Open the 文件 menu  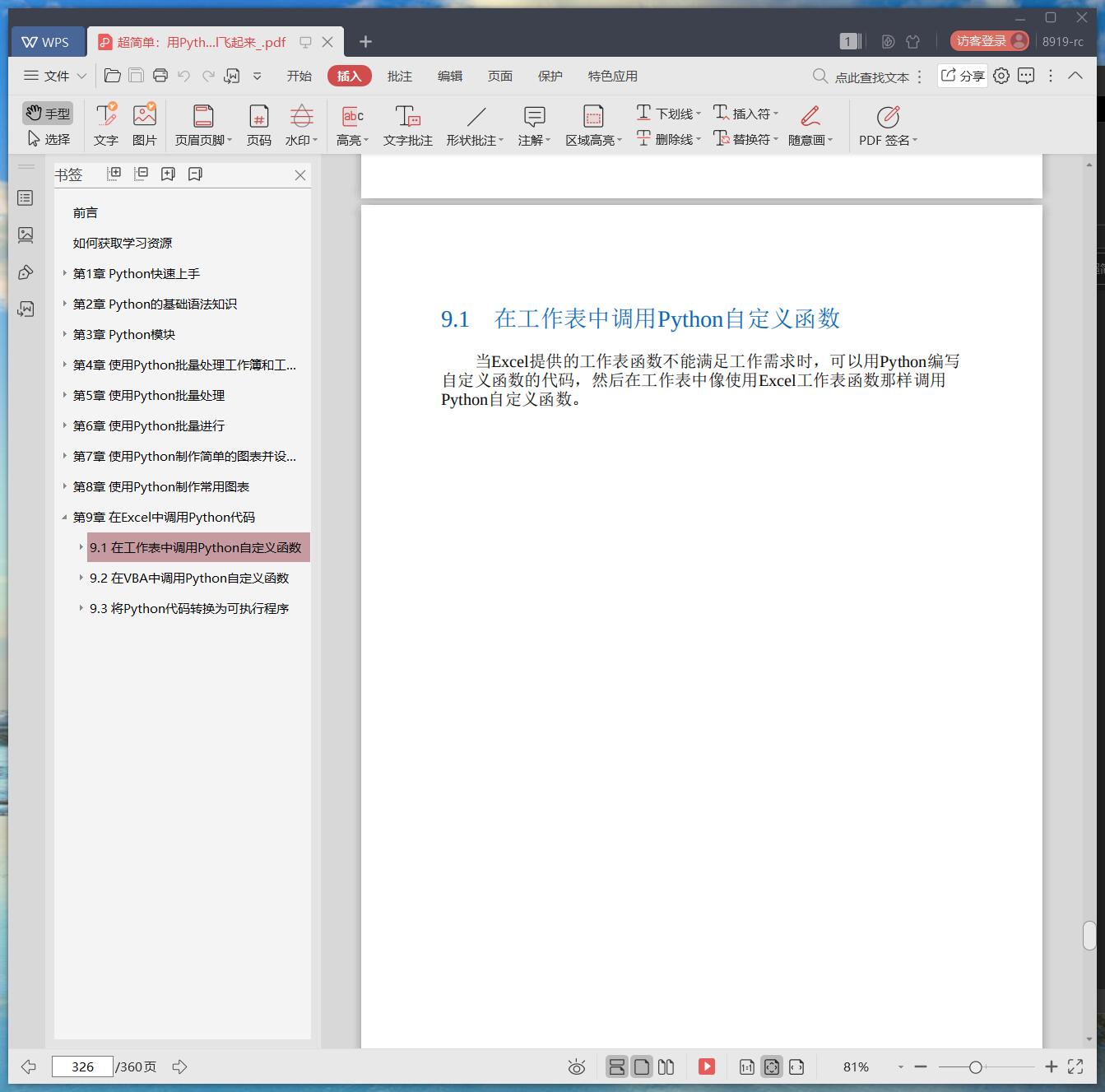tap(54, 76)
